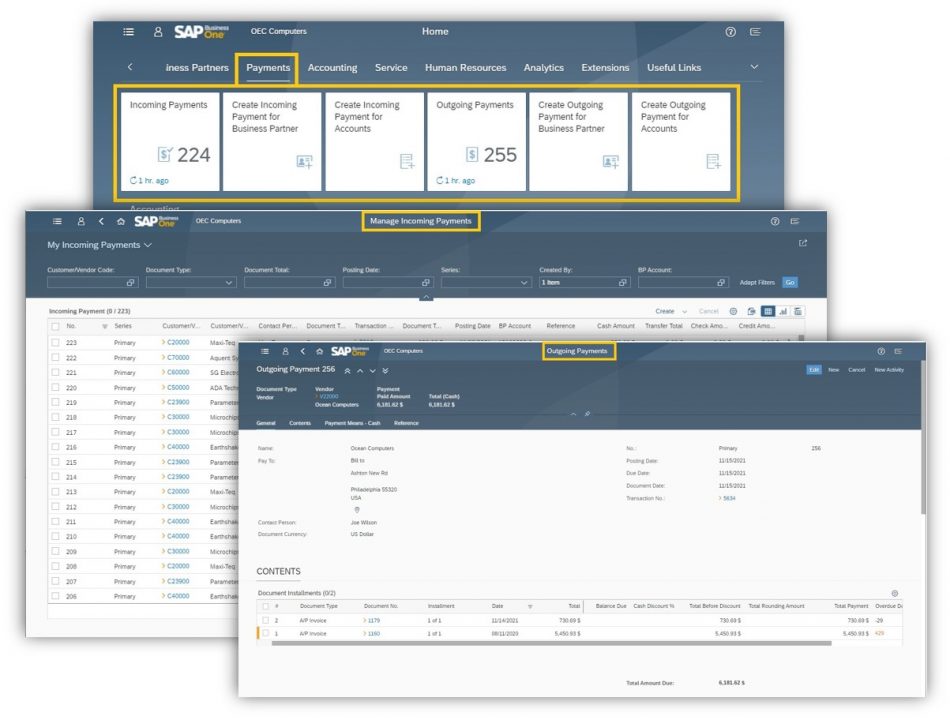The width and height of the screenshot is (950, 720).
Task: Select checkbox for incoming payment 223
Action: [x=55, y=342]
